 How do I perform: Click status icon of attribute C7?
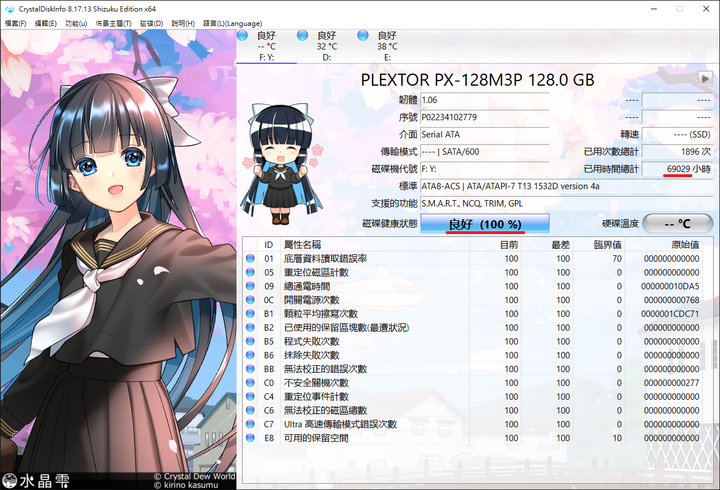tap(250, 424)
